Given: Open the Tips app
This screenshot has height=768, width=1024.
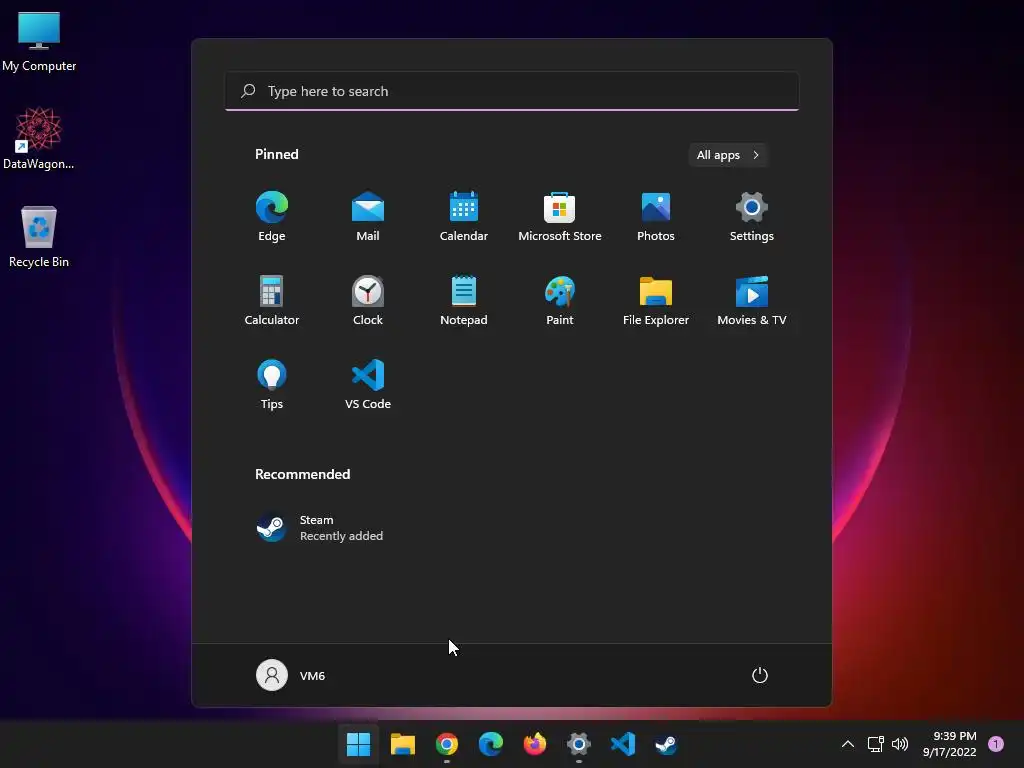Looking at the screenshot, I should [x=272, y=385].
